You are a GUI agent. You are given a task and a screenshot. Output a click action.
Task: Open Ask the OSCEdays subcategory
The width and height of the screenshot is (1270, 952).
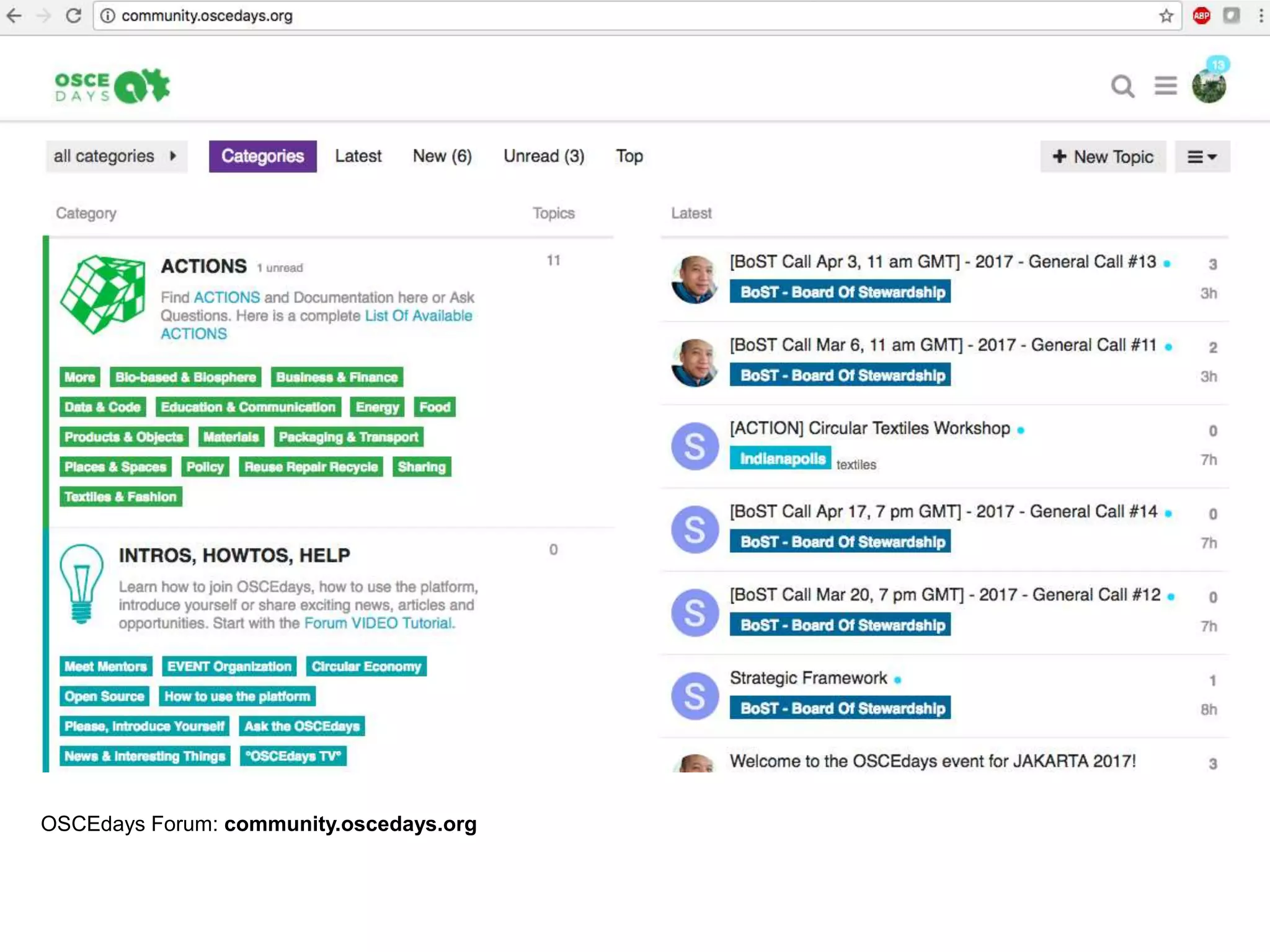(302, 726)
